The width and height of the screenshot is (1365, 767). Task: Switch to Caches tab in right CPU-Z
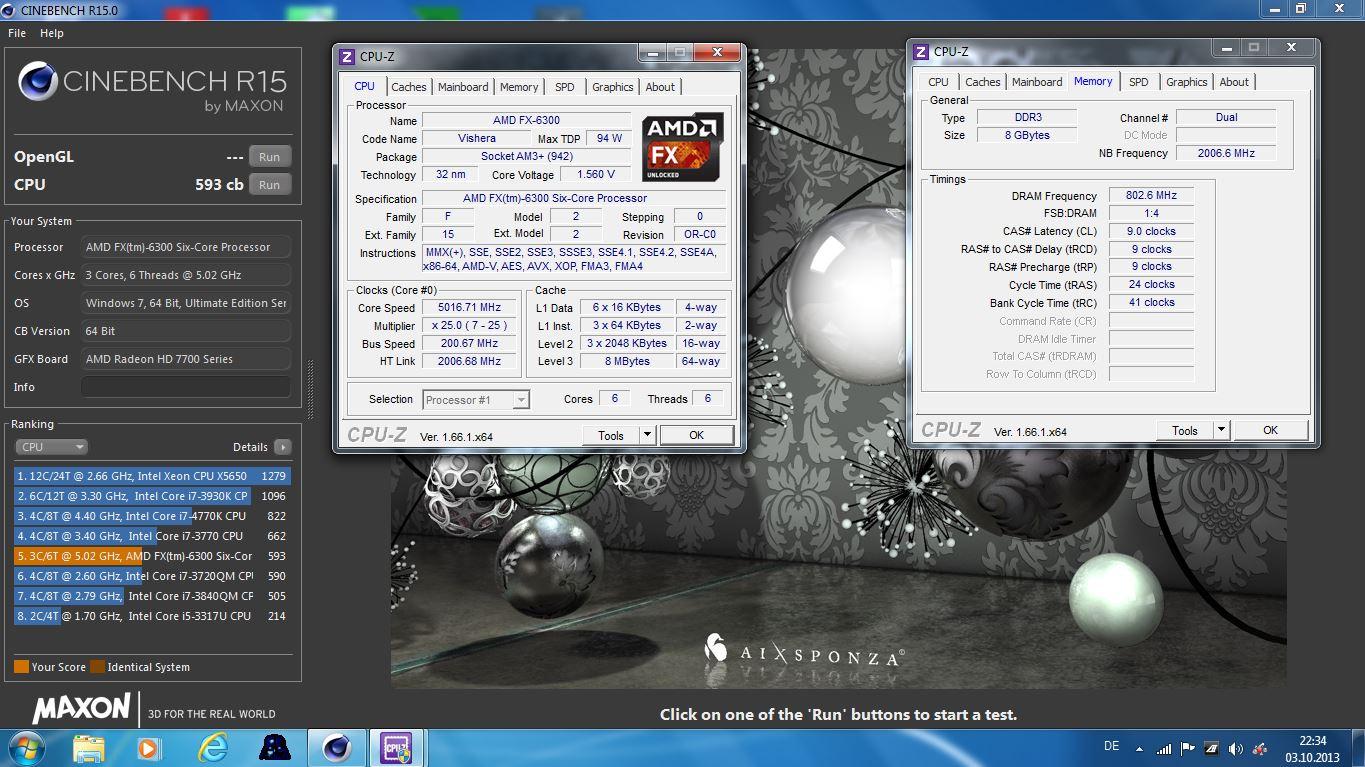coord(983,82)
